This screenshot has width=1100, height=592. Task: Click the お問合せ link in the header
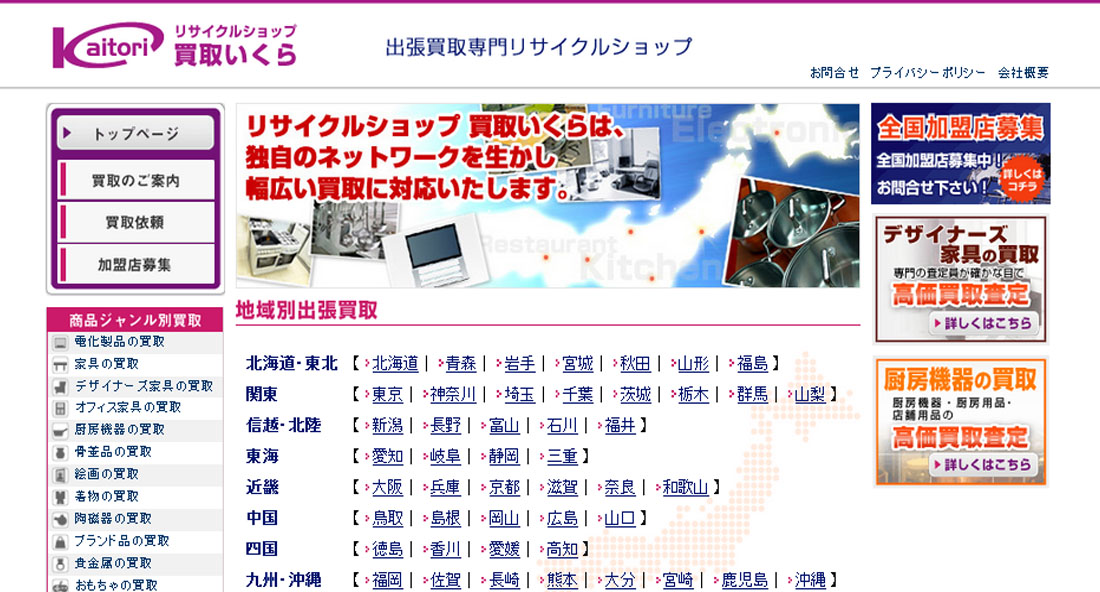click(834, 73)
